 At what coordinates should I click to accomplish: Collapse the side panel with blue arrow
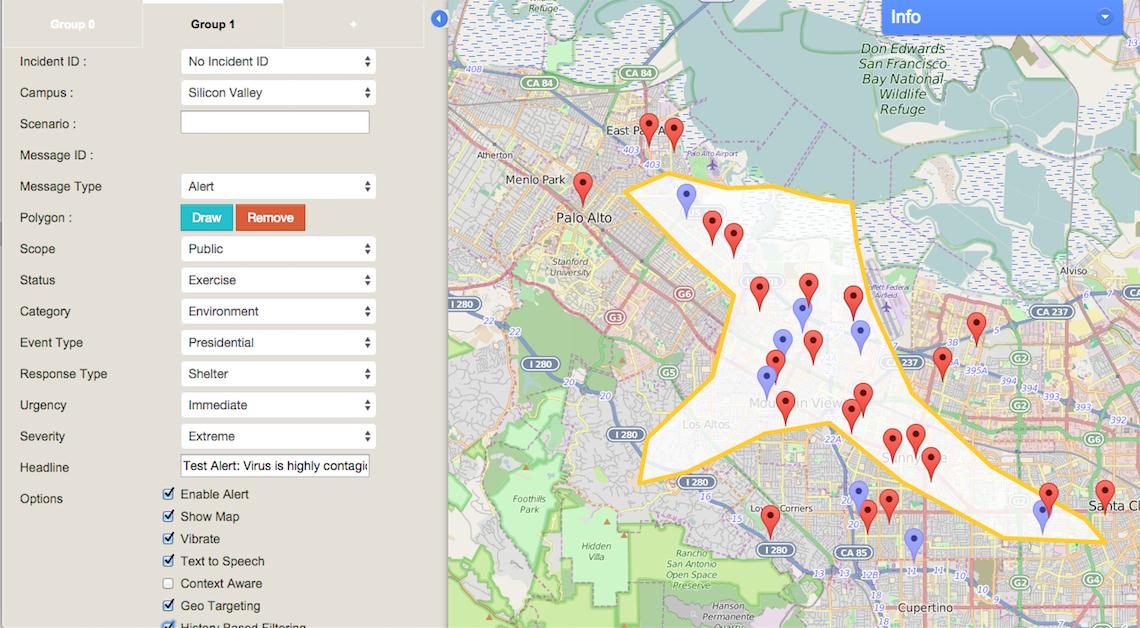(x=439, y=18)
